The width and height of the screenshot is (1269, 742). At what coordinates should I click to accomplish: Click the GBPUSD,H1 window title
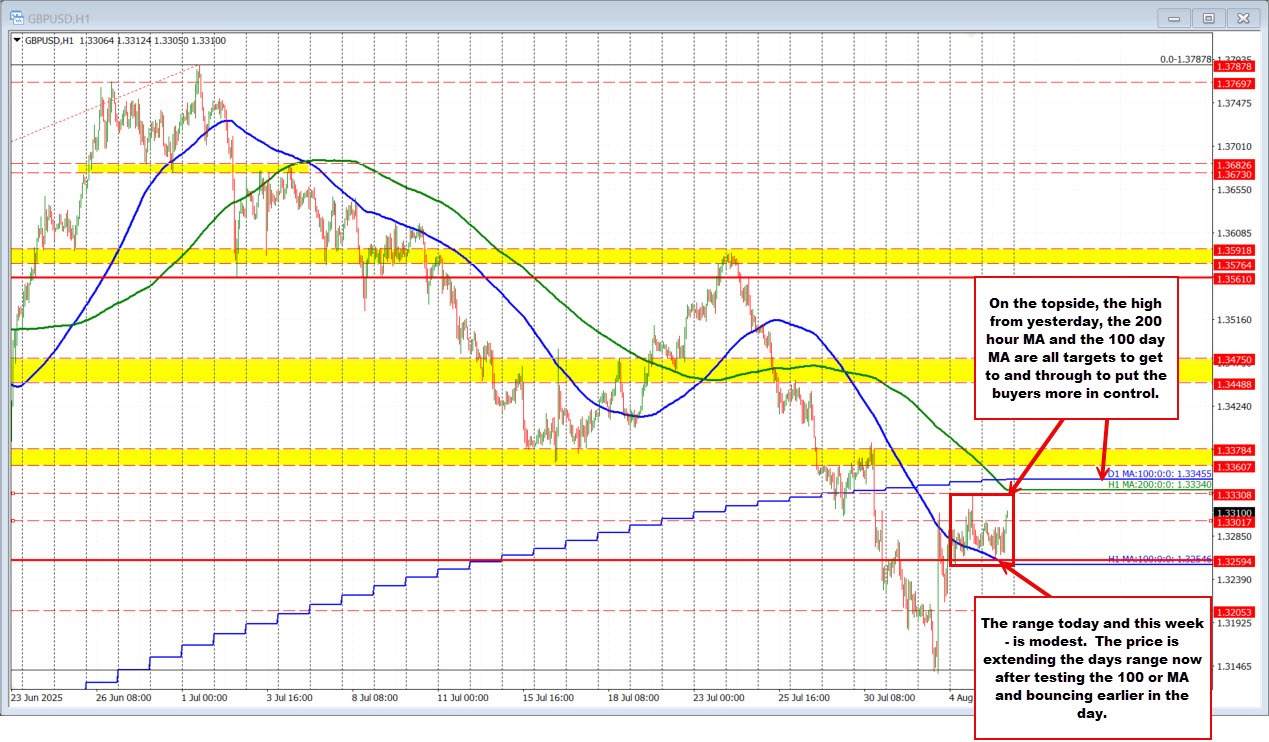coord(57,17)
